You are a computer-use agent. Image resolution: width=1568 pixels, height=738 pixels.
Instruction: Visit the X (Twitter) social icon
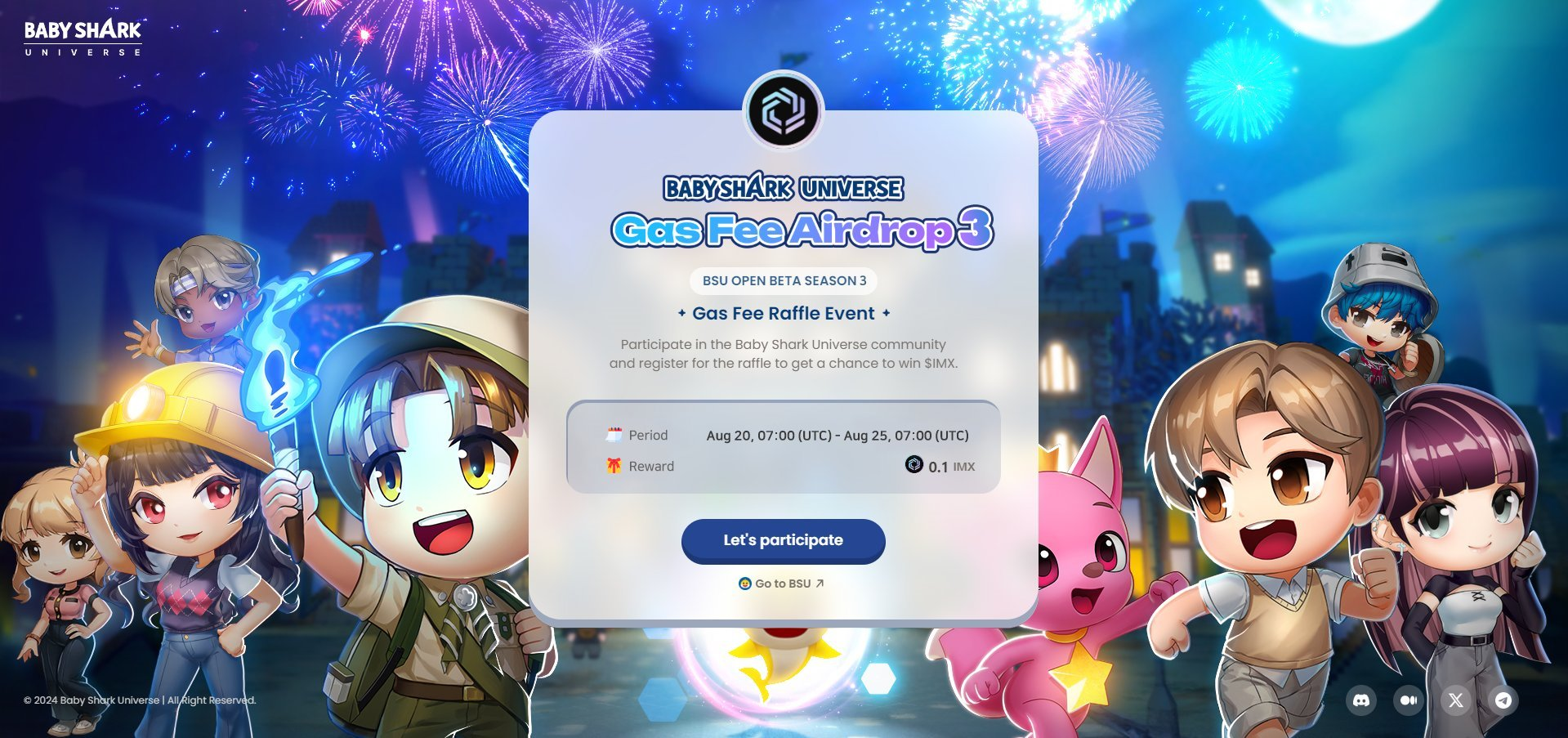1456,700
